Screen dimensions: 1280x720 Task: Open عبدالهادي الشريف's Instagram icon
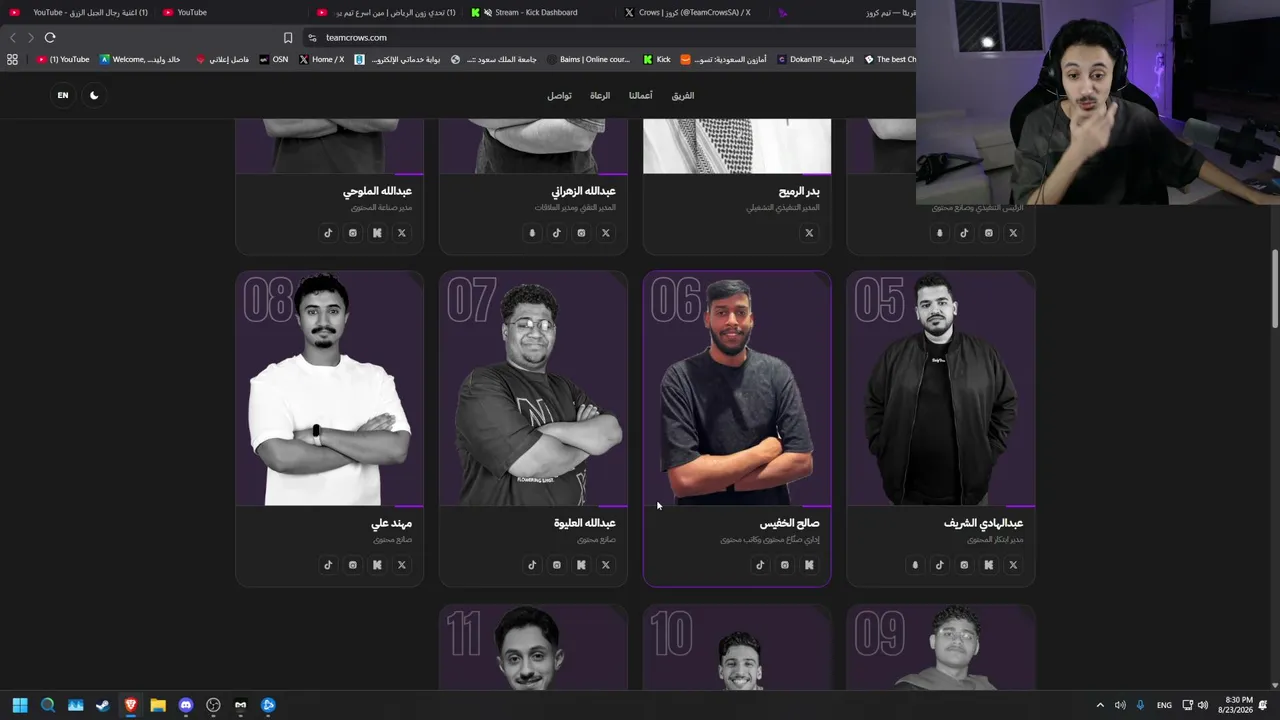click(964, 565)
